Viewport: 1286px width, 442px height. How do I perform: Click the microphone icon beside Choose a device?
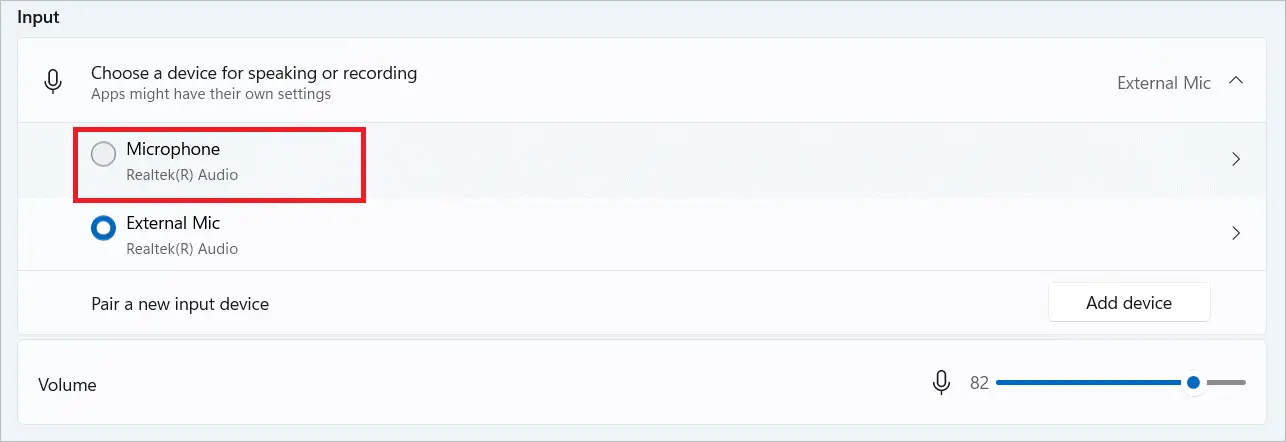pos(54,83)
